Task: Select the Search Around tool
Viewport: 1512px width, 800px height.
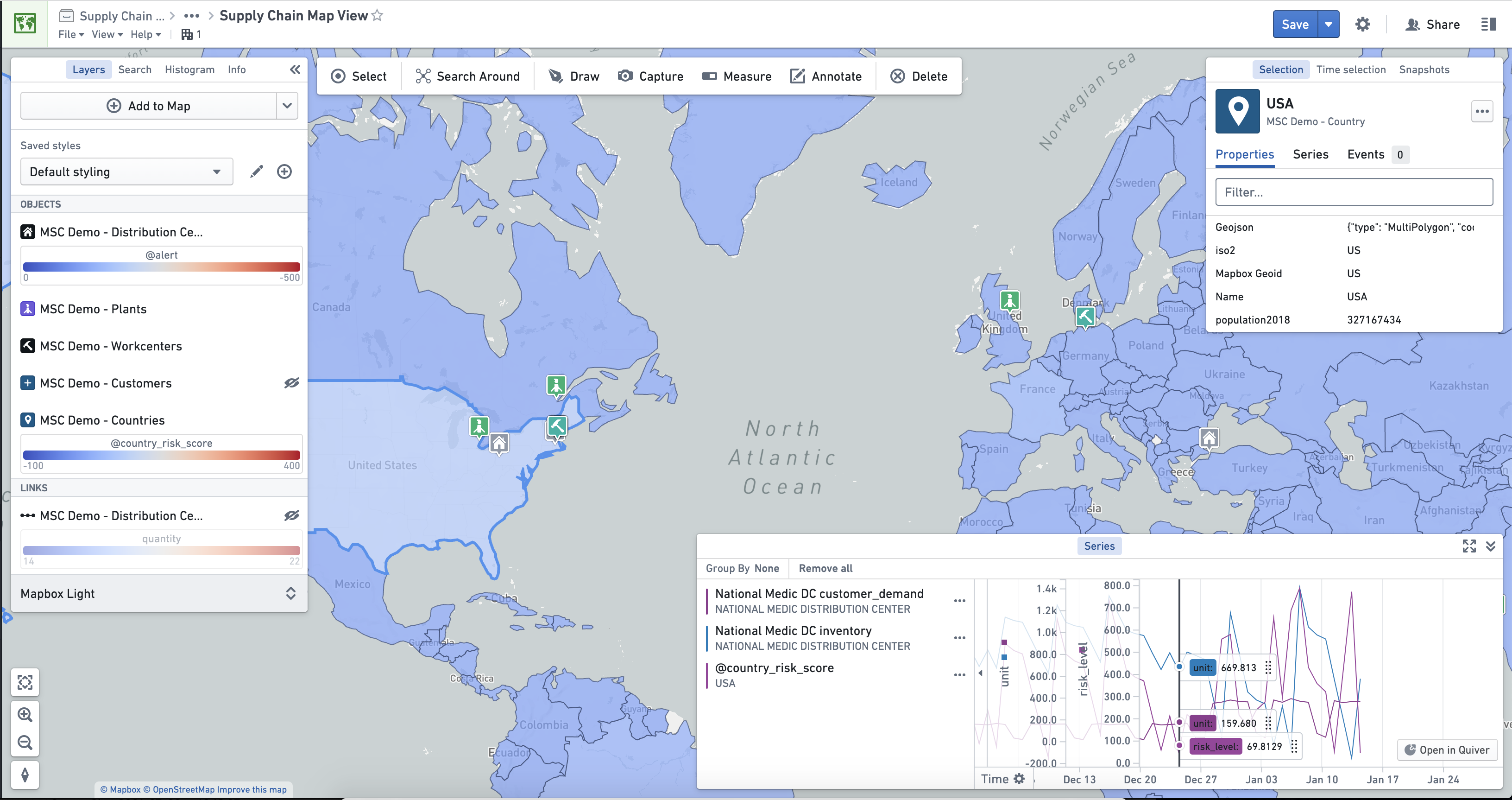Action: pos(468,76)
